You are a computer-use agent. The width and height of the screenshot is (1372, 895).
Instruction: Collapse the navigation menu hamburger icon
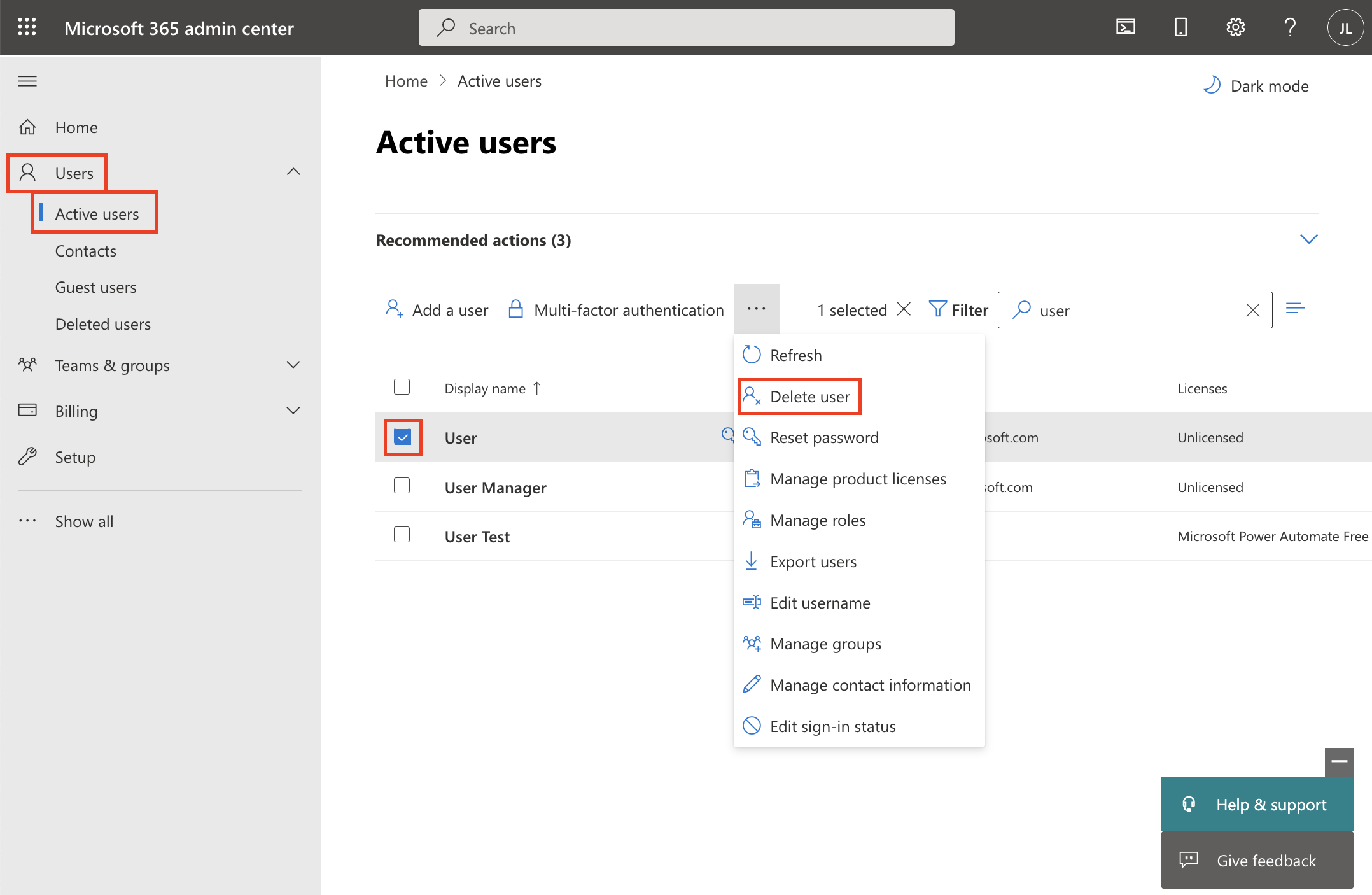pos(27,81)
